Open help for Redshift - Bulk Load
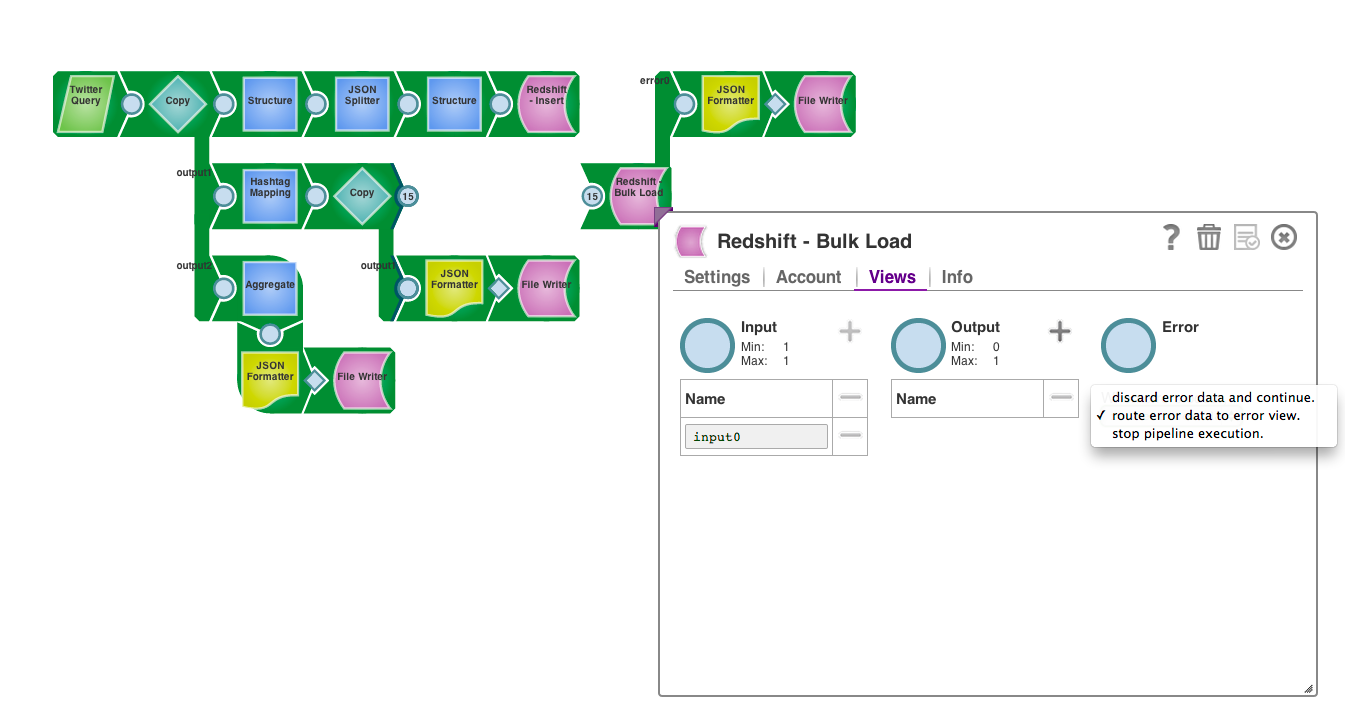Viewport: 1345px width, 724px height. coord(1172,237)
